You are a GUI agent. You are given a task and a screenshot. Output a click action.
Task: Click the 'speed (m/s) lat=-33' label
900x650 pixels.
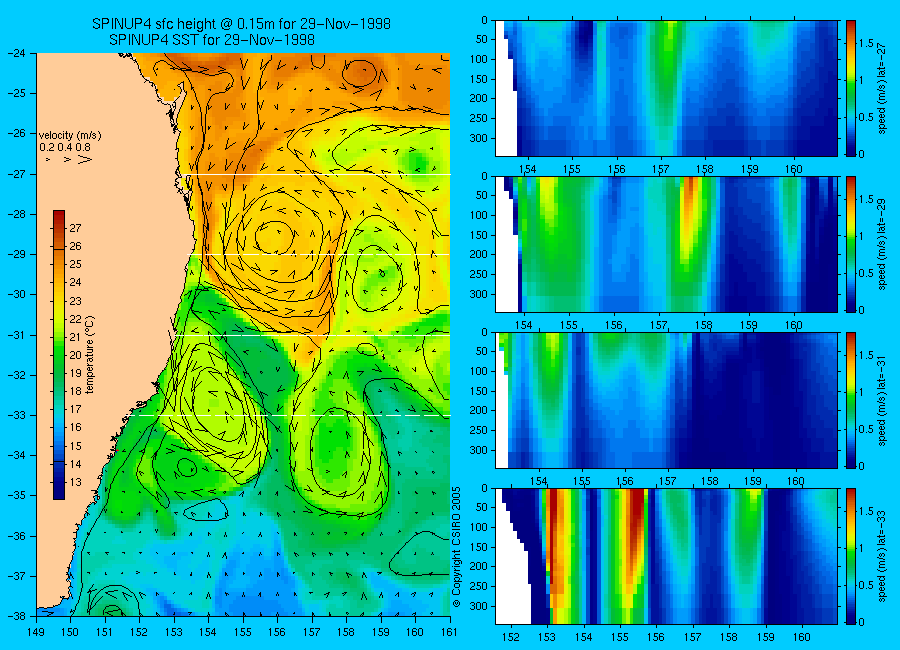coord(882,556)
